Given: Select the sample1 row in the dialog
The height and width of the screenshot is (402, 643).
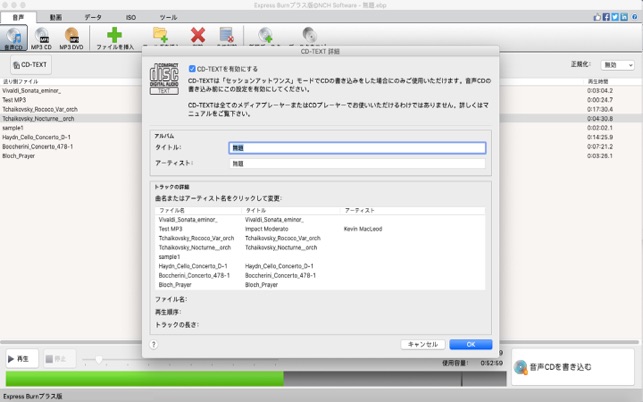Looking at the screenshot, I should (320, 257).
